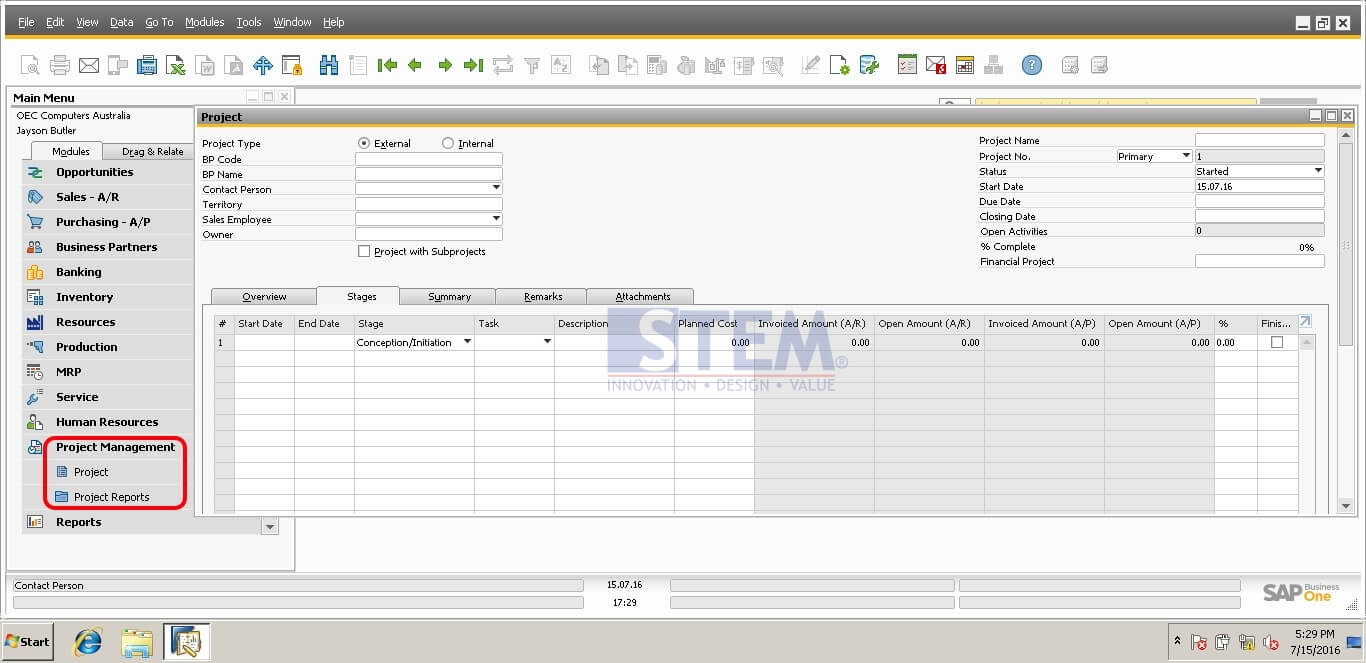The height and width of the screenshot is (663, 1366).
Task: Go to Previous Record arrow icon
Action: [415, 66]
